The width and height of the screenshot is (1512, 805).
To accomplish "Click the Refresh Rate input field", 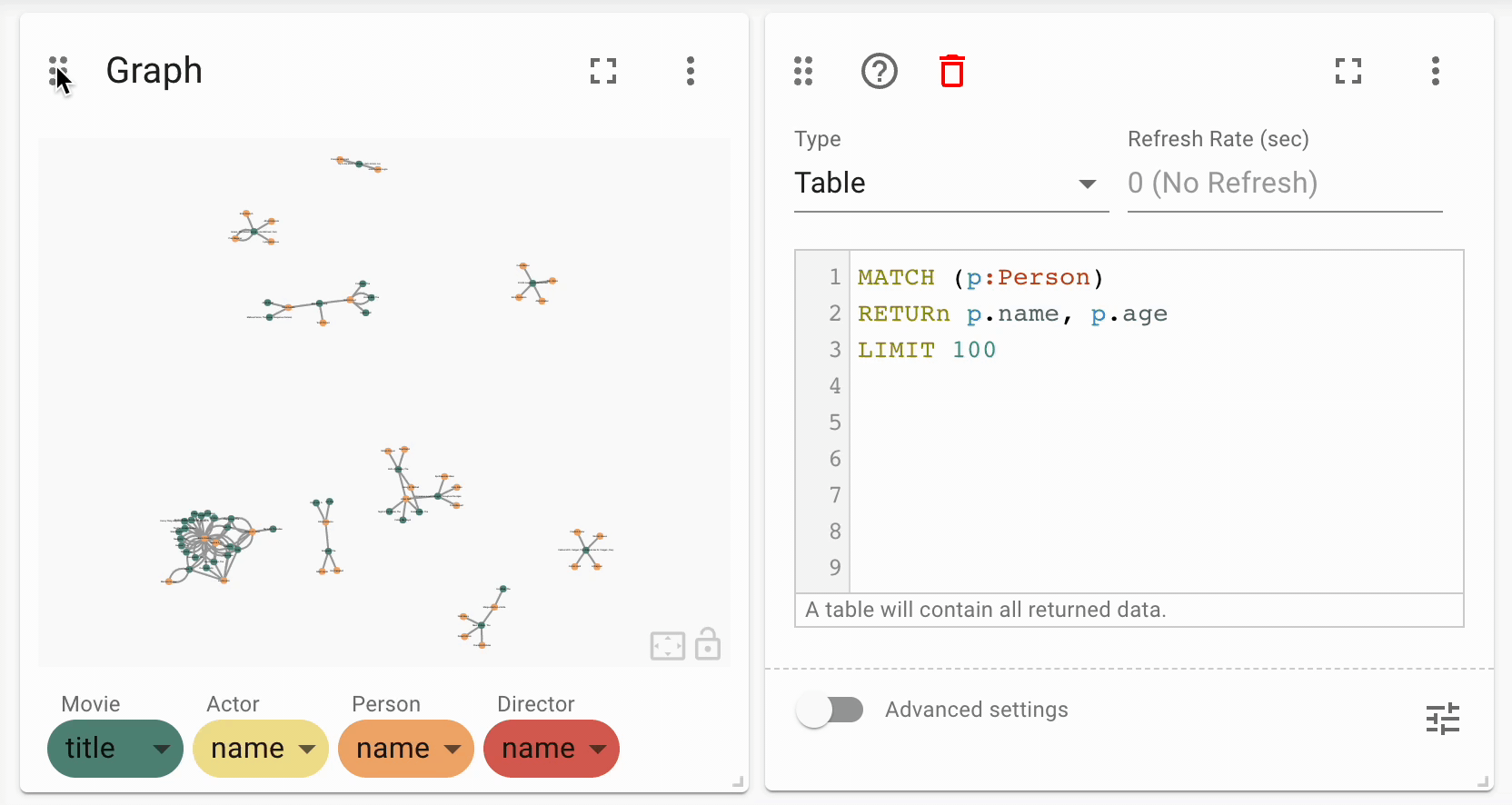I will [1285, 184].
